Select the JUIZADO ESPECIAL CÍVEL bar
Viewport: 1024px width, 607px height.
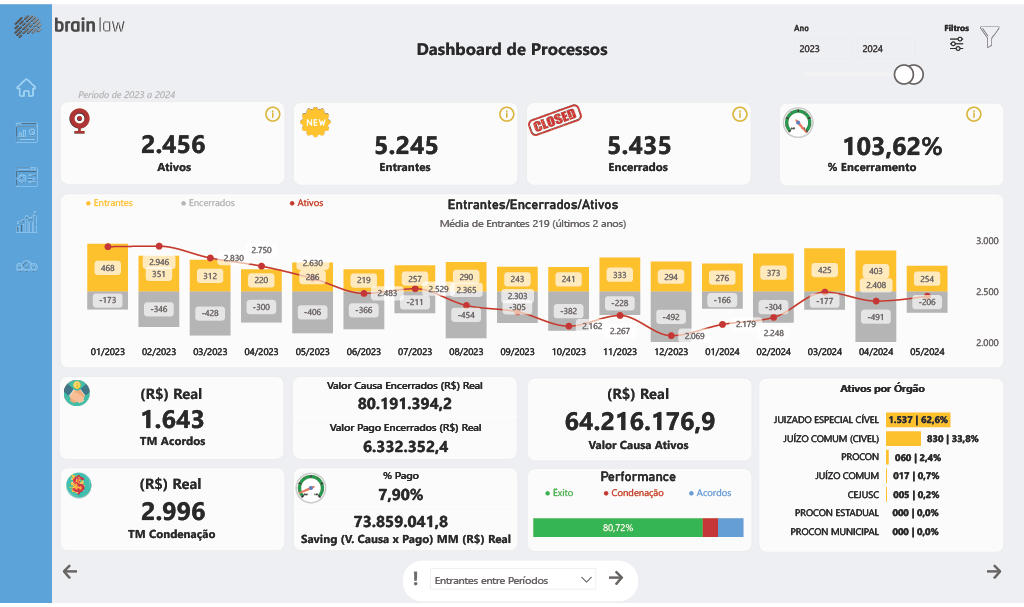click(918, 419)
